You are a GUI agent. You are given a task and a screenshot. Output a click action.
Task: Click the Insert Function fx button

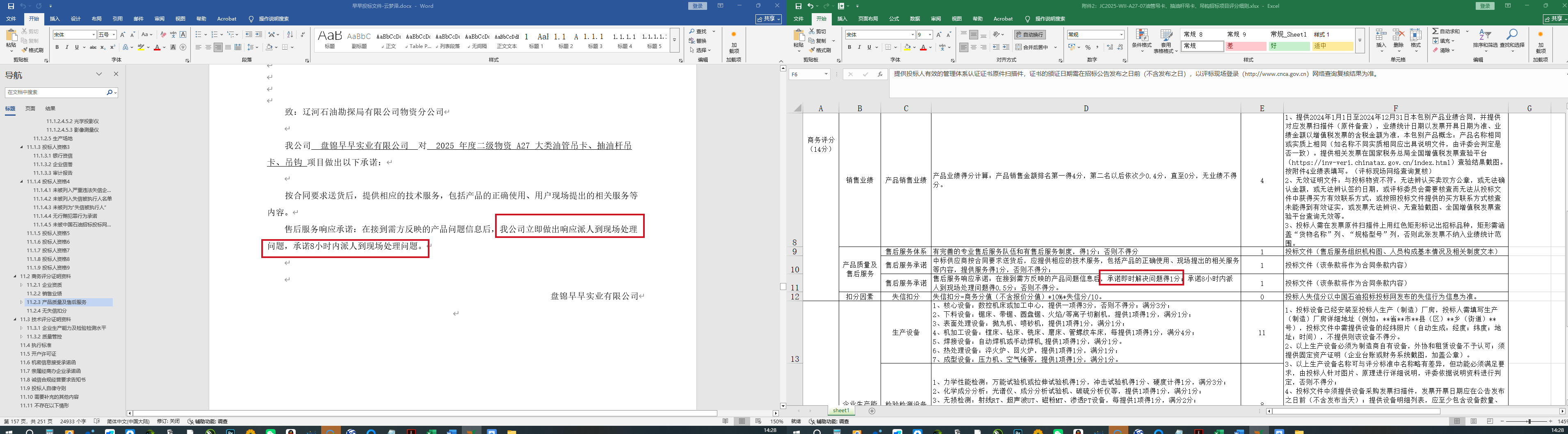point(880,74)
